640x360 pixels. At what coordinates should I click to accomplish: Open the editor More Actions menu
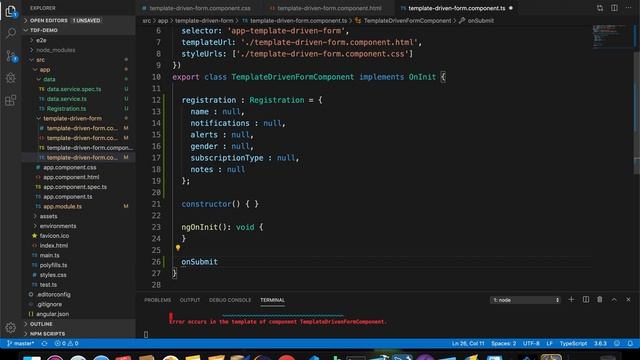pyautogui.click(x=628, y=8)
